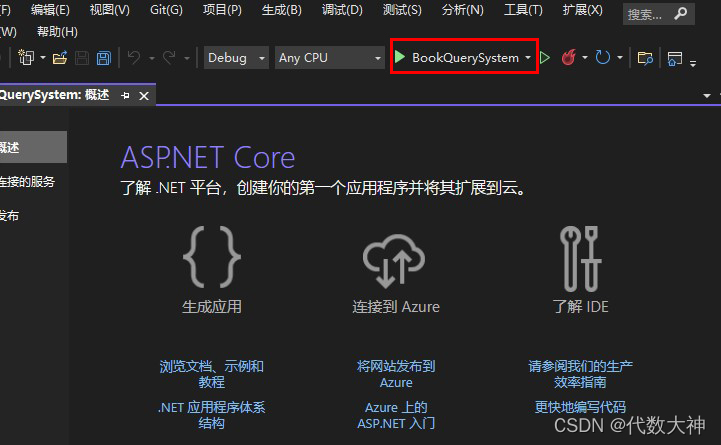
Task: Click the new project icon
Action: [26, 57]
